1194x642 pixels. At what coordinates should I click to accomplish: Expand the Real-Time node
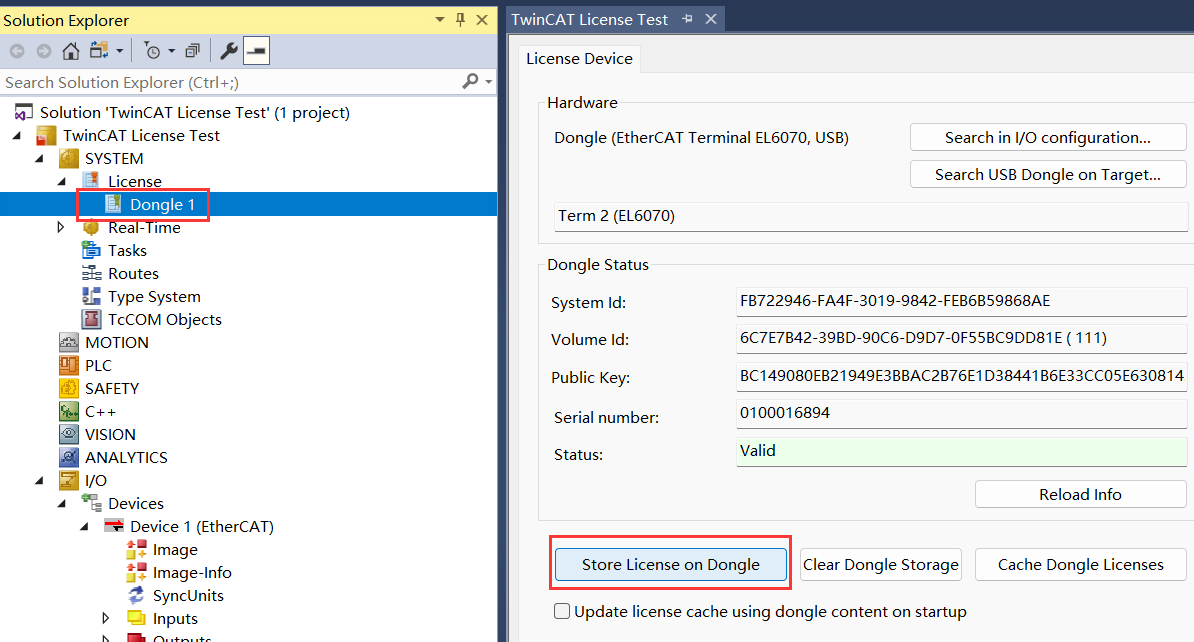[x=61, y=227]
